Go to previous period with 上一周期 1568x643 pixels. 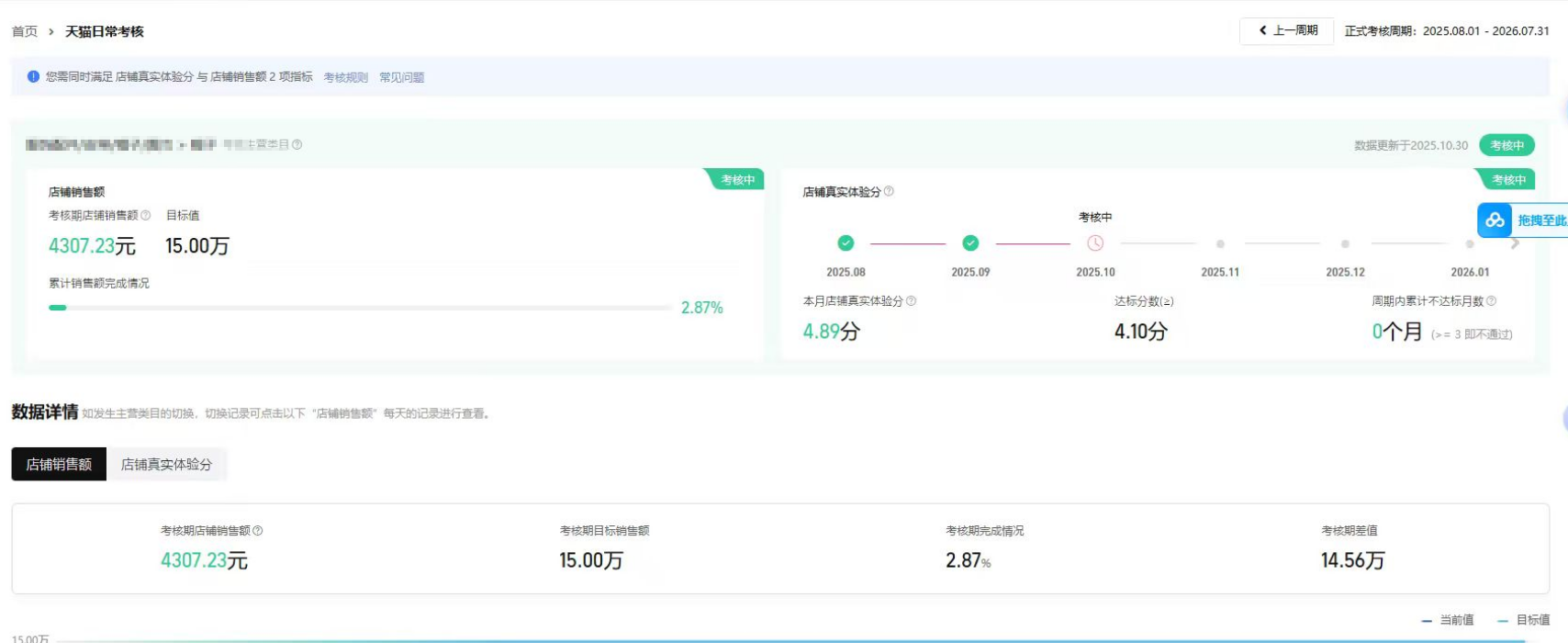(1287, 31)
